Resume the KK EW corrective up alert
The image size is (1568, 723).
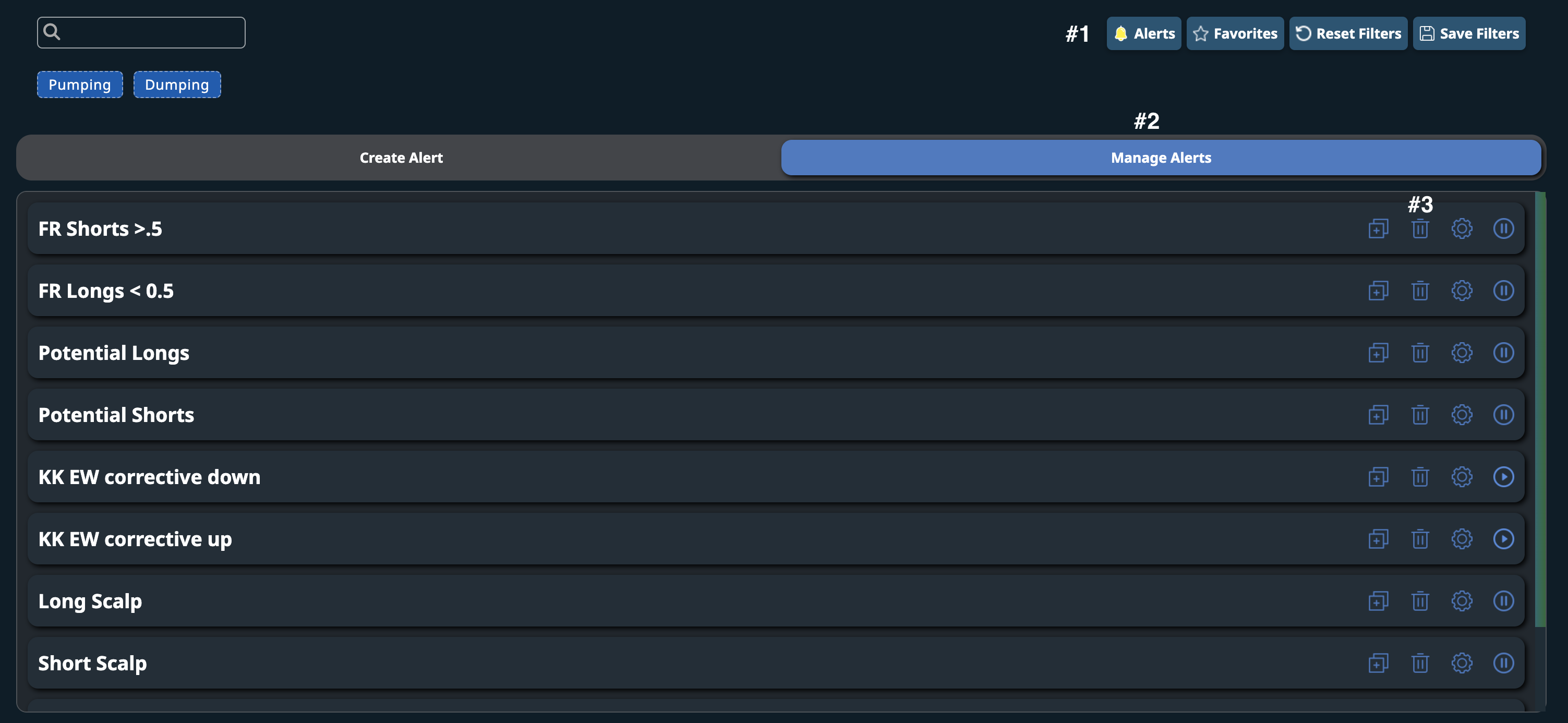(x=1503, y=539)
